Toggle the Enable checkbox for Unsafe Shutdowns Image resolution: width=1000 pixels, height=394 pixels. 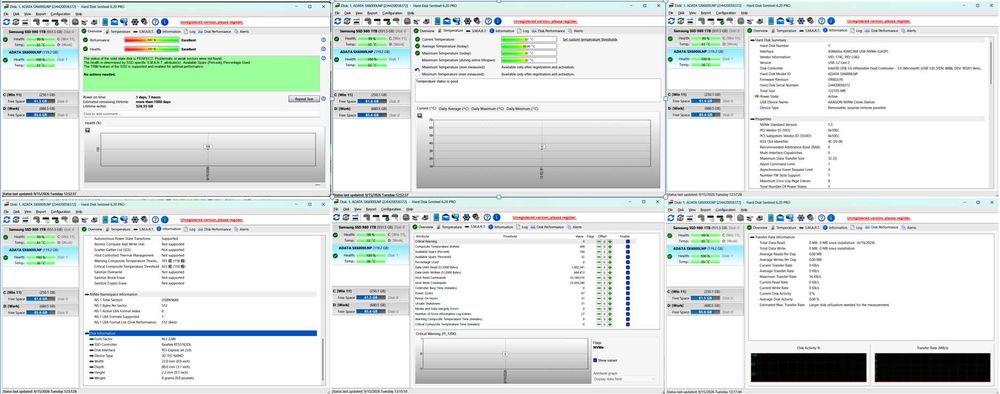pyautogui.click(x=628, y=303)
